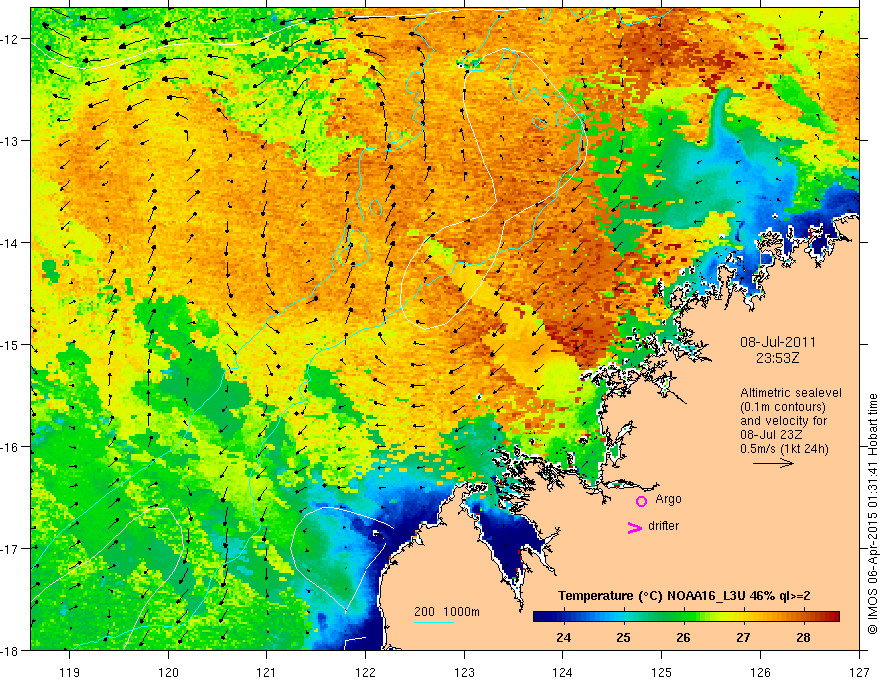880x680 pixels.
Task: Select the time text 23:53Z
Action: [777, 357]
